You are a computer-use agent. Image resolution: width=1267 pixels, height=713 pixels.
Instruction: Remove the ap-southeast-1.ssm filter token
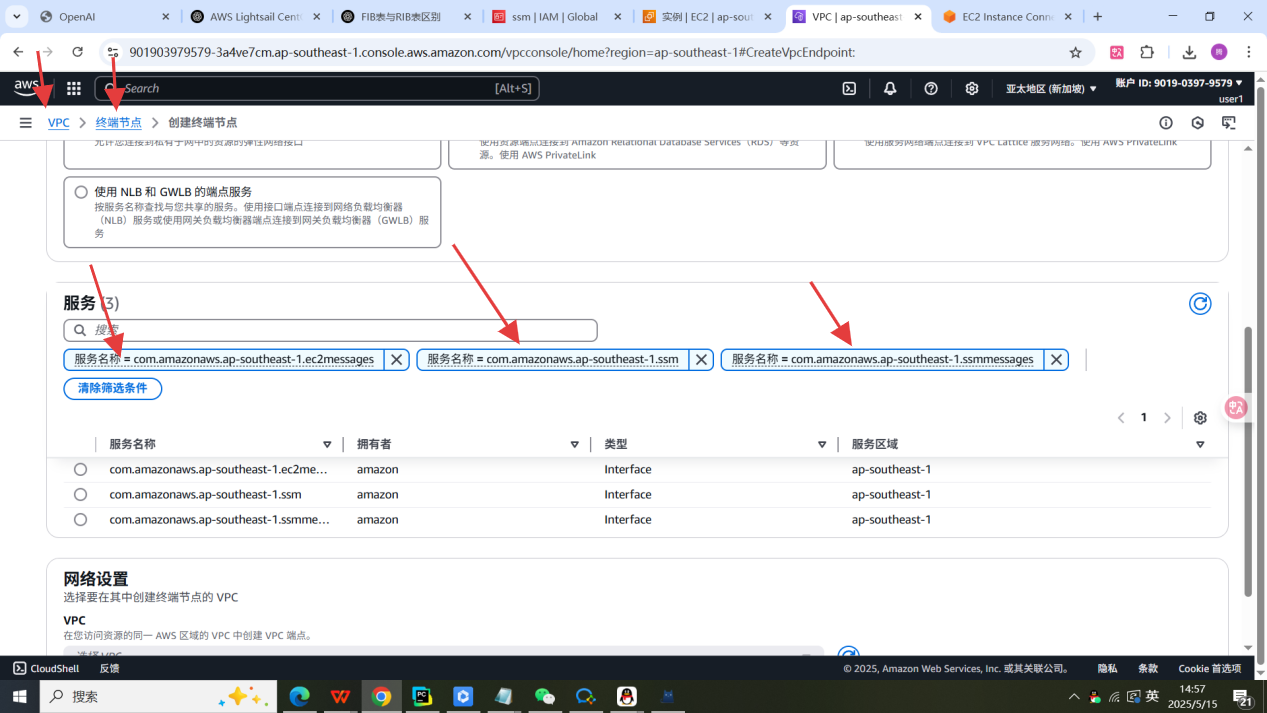coord(701,359)
